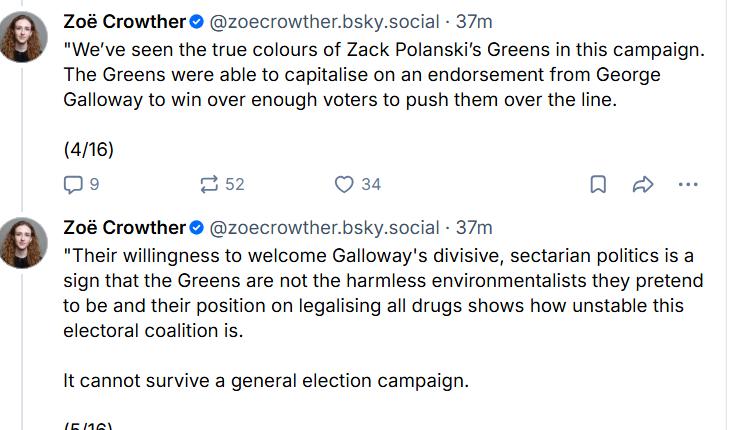Click the Zoë Crowther name on the second post
750x430 pixels.
coord(124,227)
